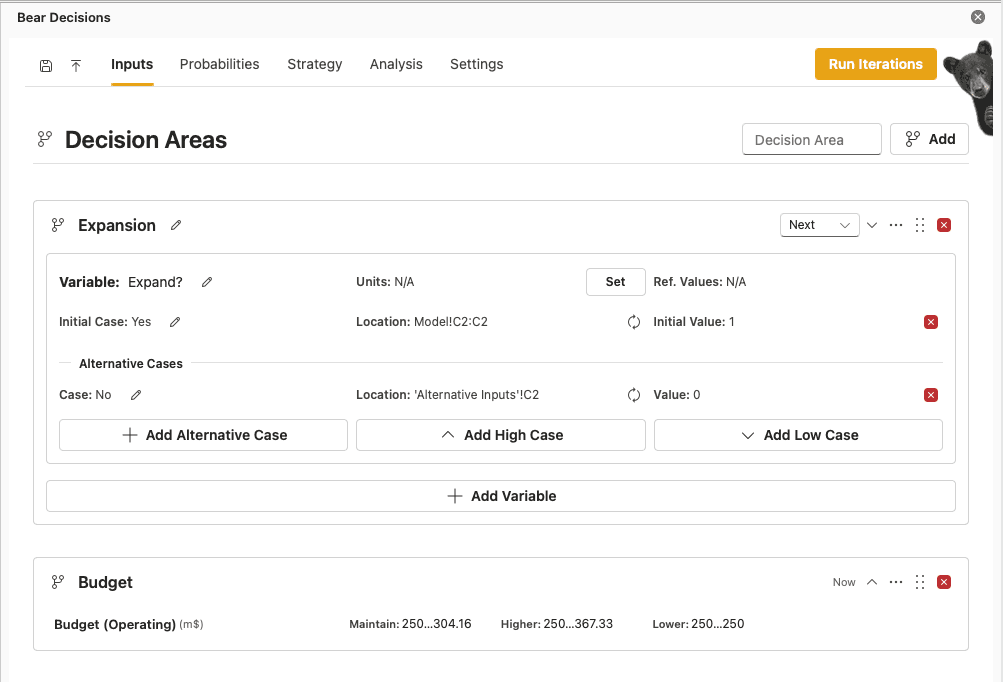Focus the Decision Area input field

(812, 139)
